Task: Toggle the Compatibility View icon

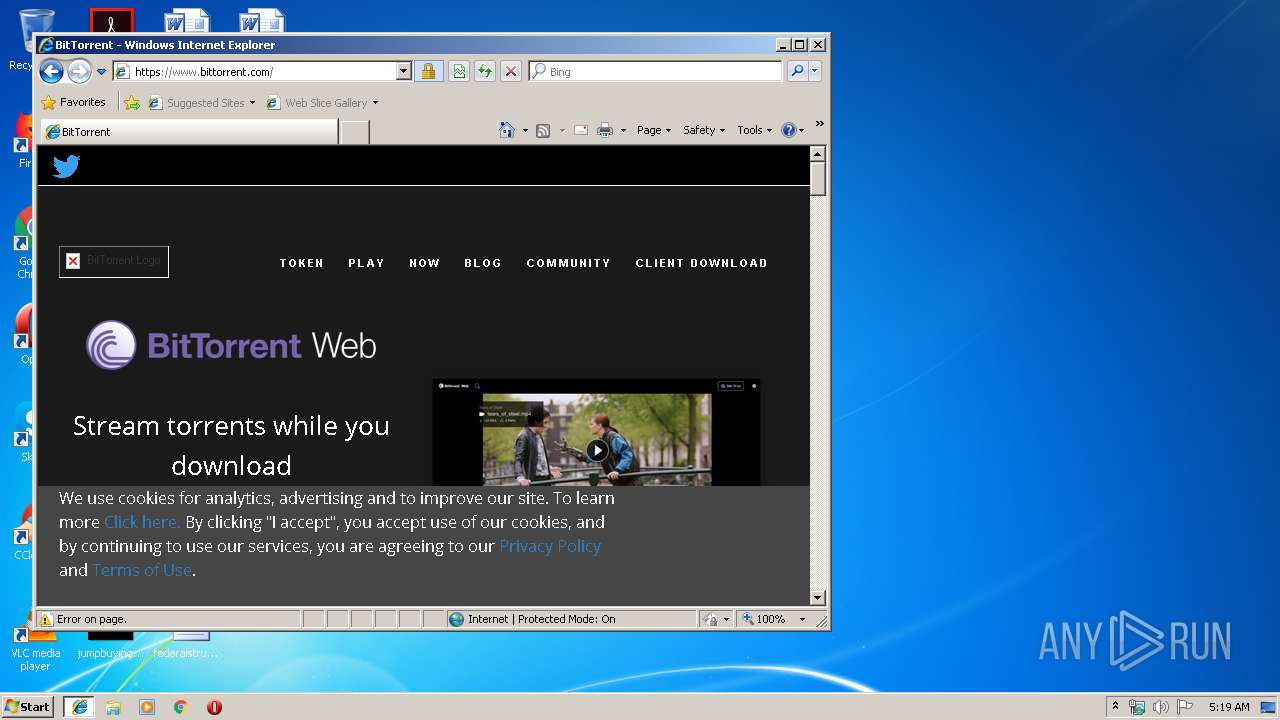Action: [x=459, y=72]
